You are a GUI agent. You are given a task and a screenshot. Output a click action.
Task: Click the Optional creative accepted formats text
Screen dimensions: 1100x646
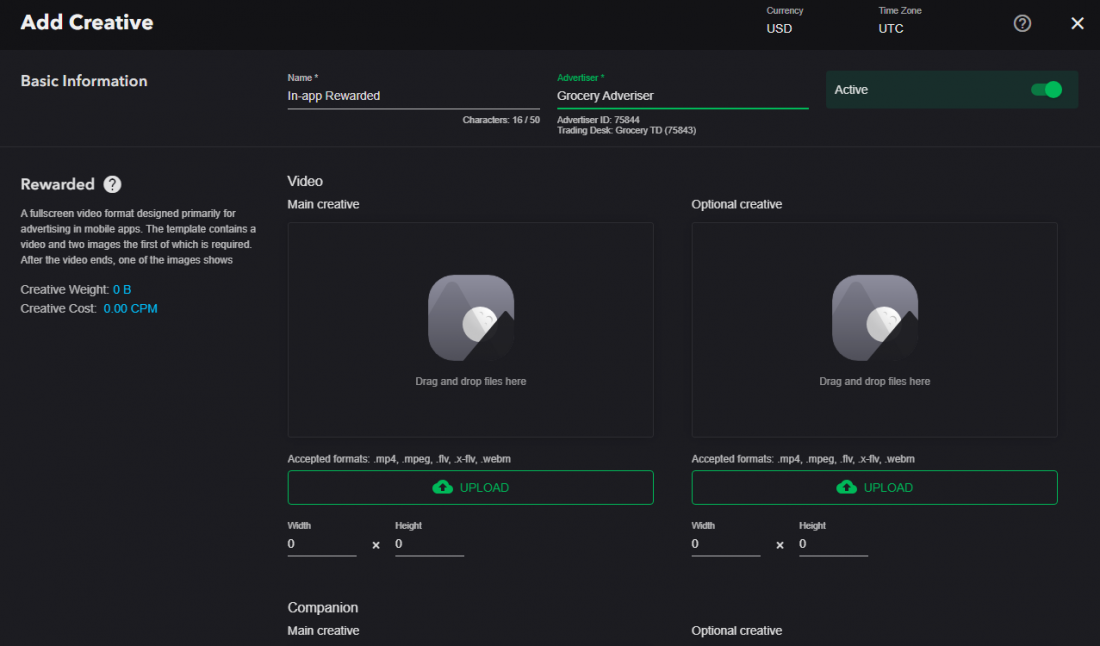tap(803, 459)
